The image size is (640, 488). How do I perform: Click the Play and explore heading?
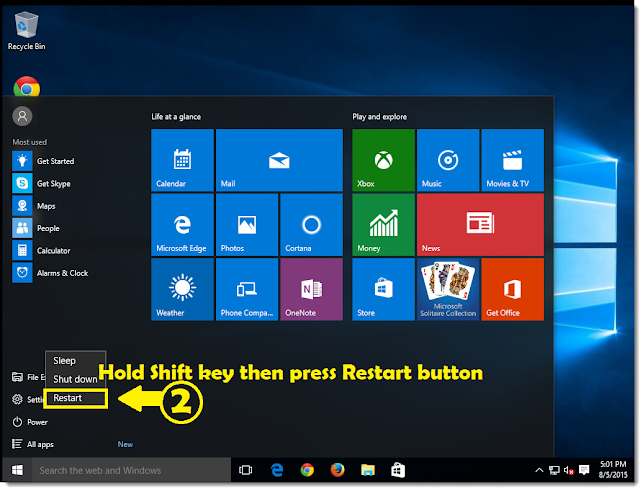click(380, 117)
